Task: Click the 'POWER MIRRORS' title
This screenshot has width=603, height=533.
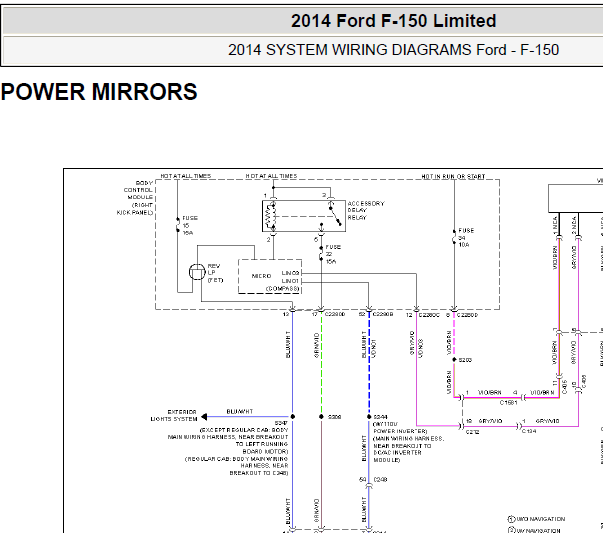Action: [x=99, y=92]
